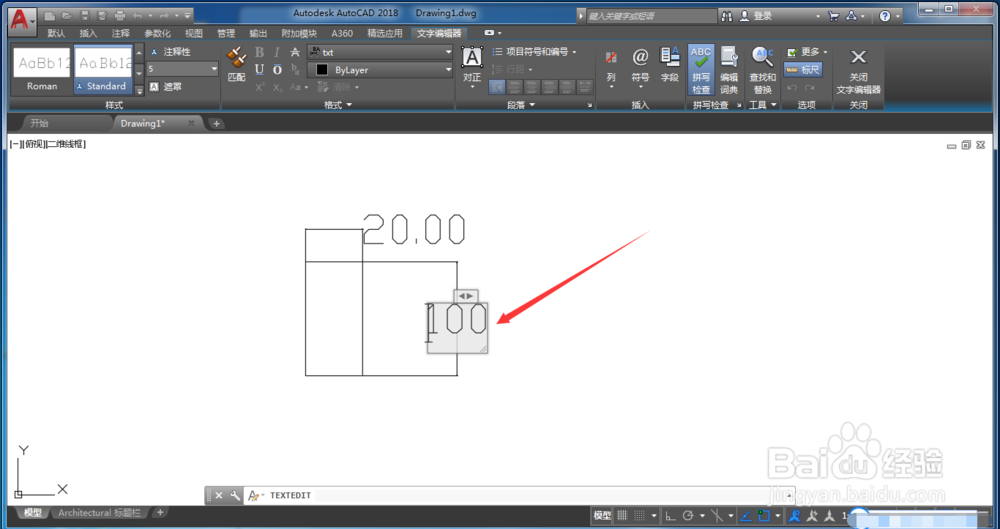Click 关闭文字编辑器 close text editor button

pos(858,71)
